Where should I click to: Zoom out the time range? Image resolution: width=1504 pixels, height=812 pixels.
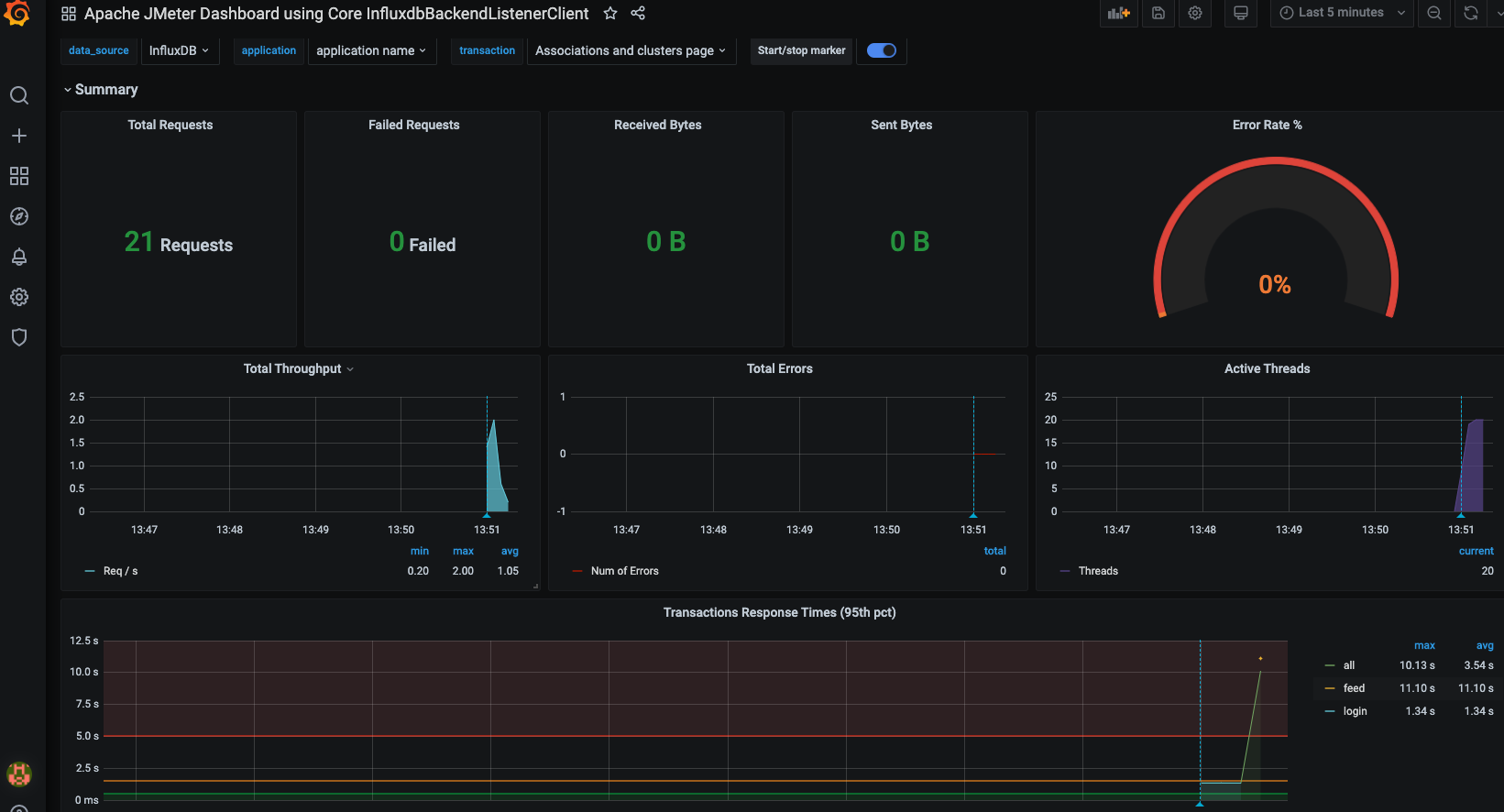click(1434, 13)
